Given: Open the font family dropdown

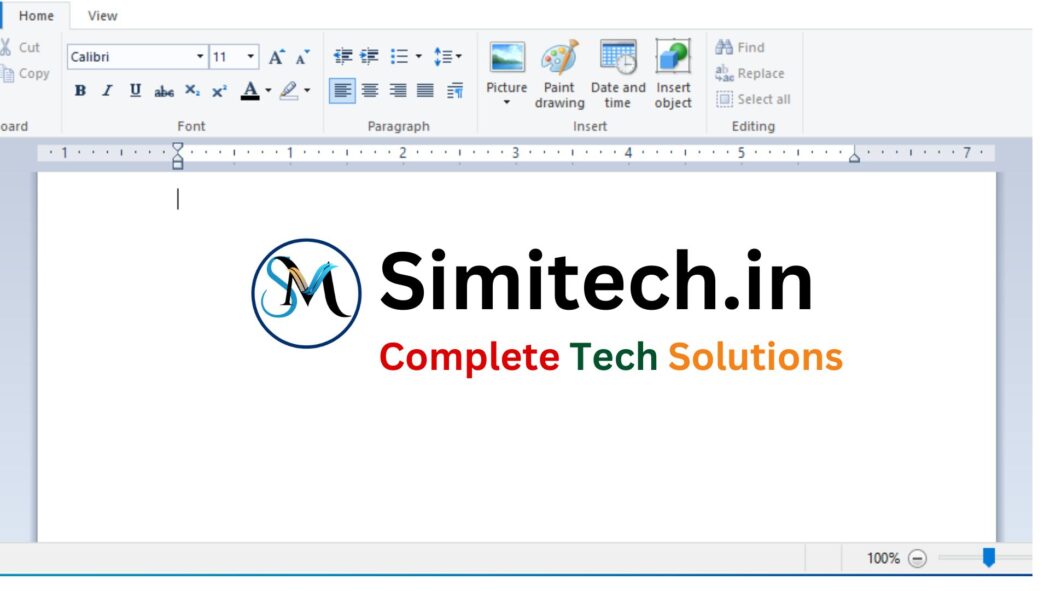Looking at the screenshot, I should click(198, 57).
